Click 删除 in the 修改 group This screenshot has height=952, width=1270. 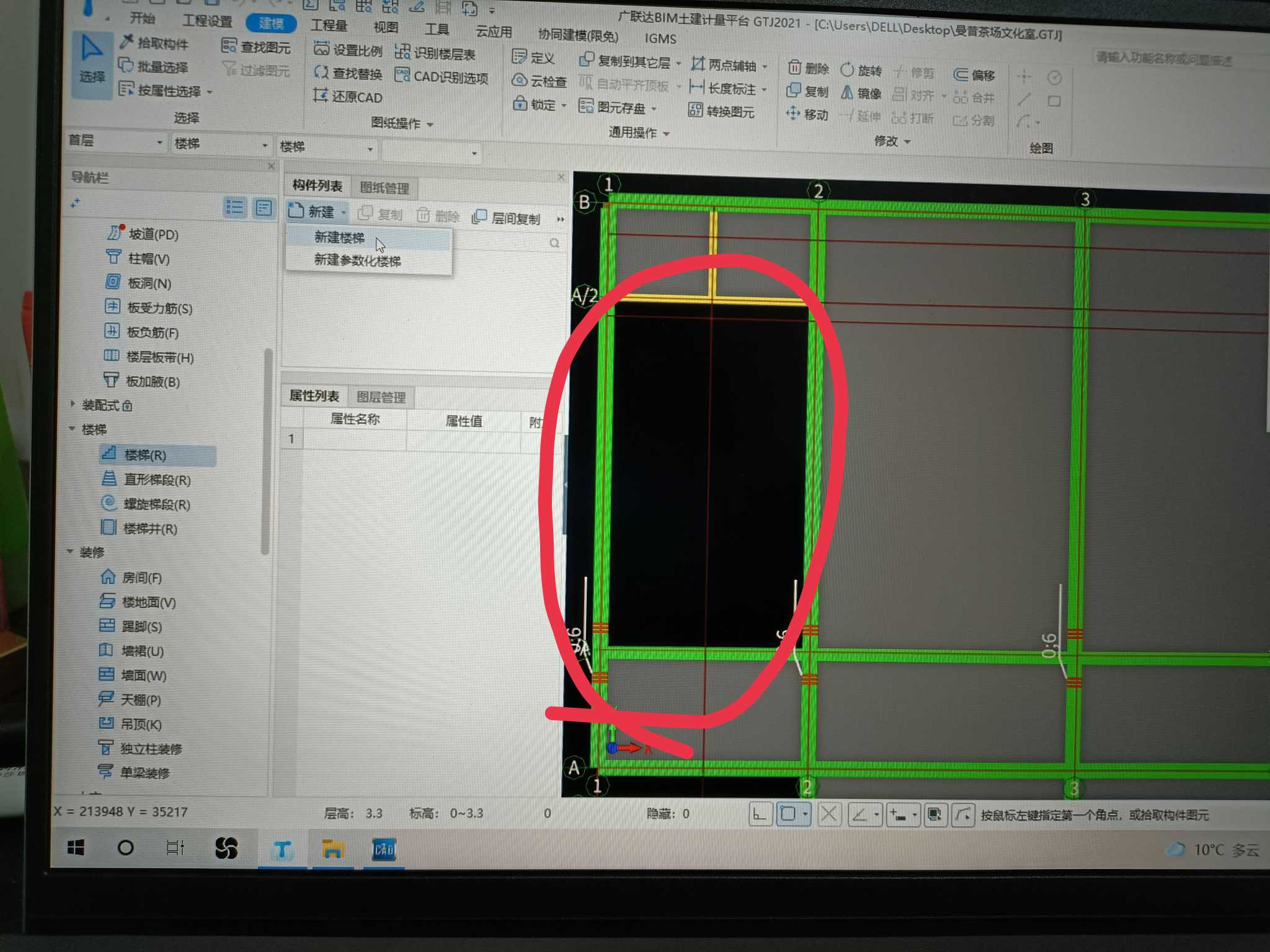click(809, 68)
